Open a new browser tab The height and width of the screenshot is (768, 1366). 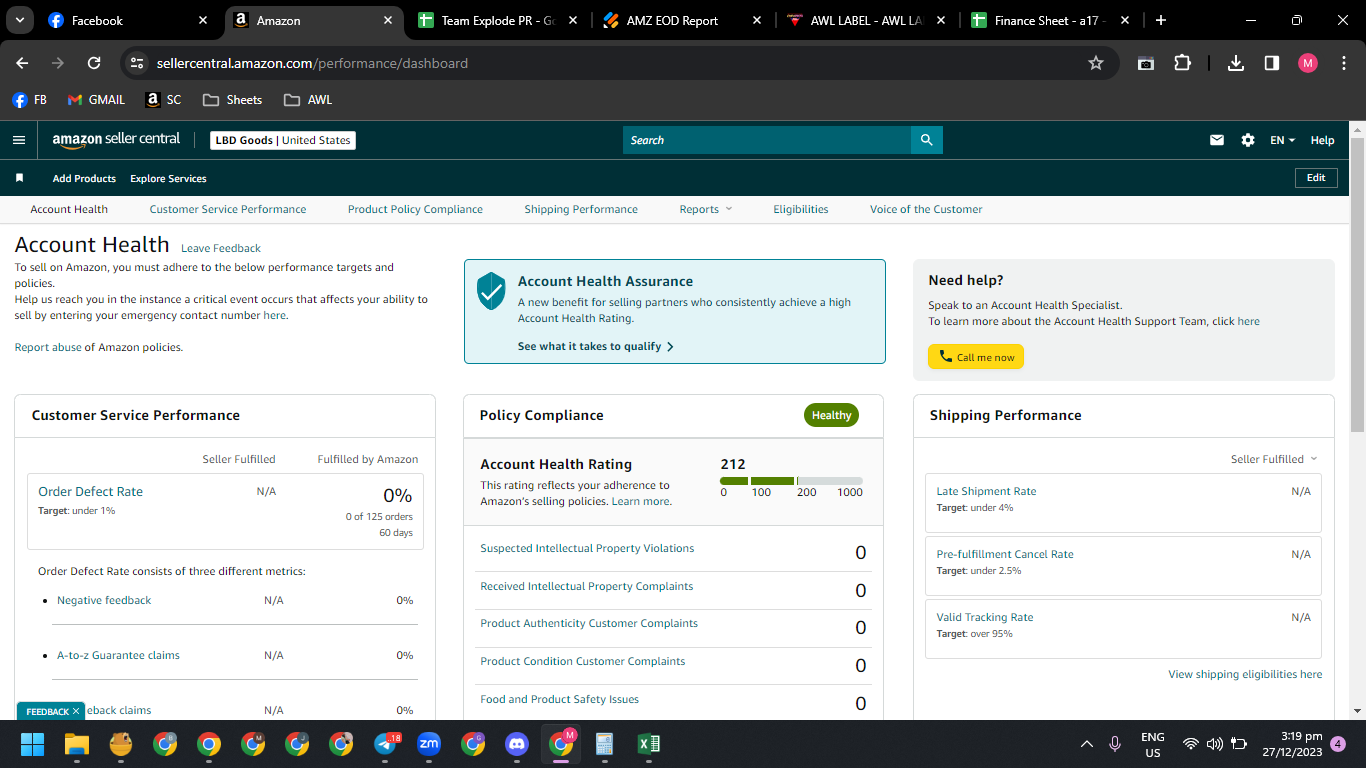point(1160,20)
